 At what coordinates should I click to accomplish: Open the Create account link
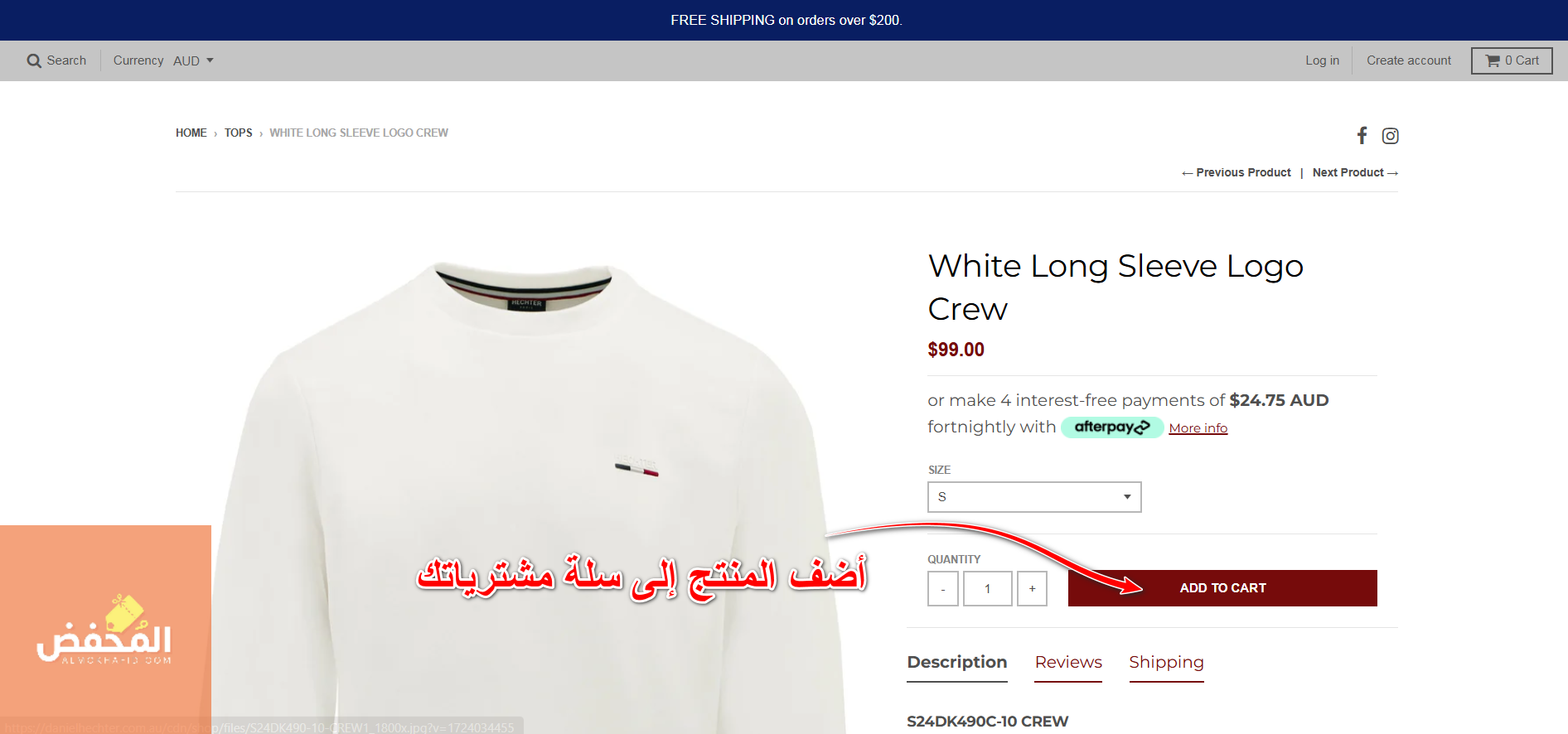[1409, 60]
